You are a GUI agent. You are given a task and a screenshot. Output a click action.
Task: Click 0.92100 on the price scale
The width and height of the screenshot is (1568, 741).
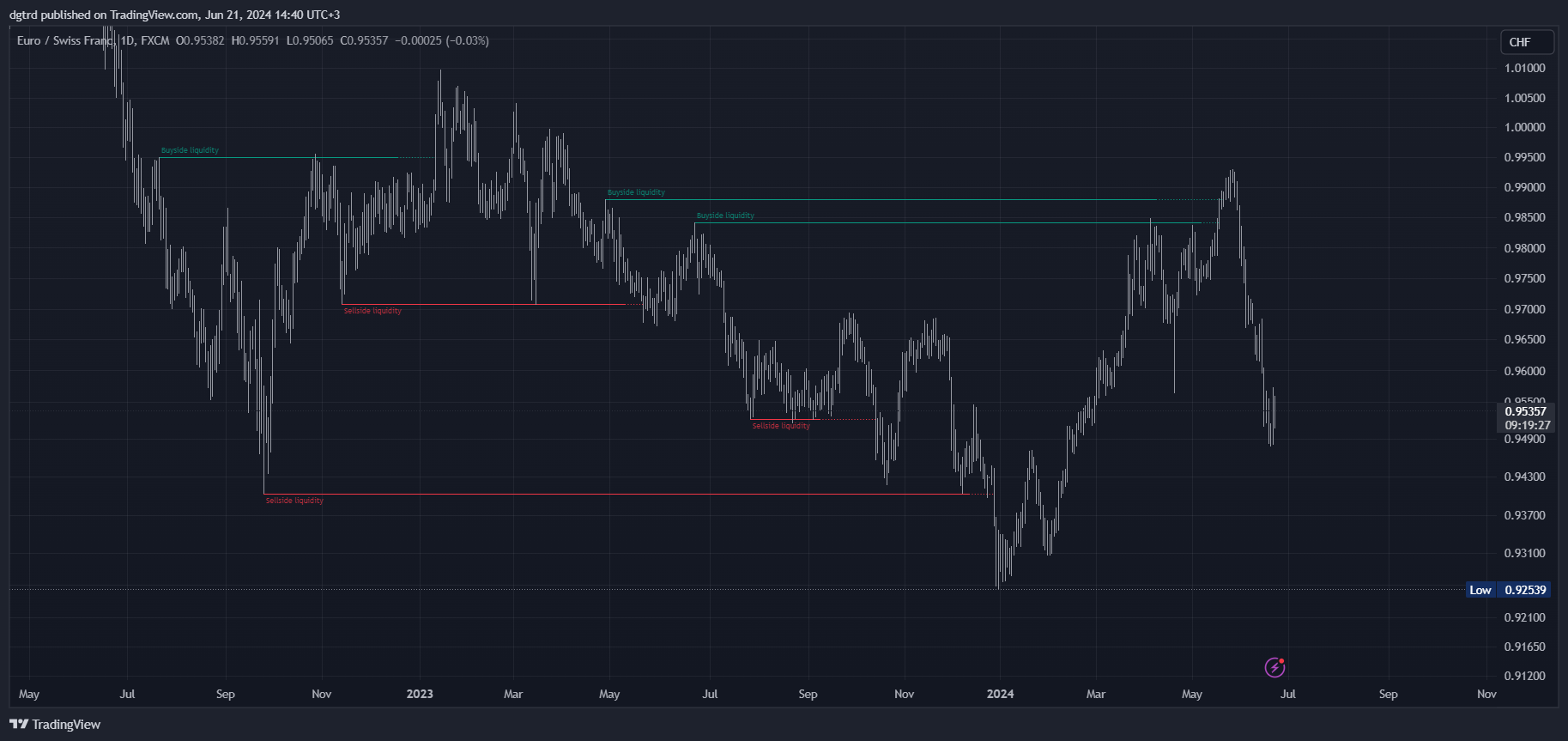tap(1525, 617)
